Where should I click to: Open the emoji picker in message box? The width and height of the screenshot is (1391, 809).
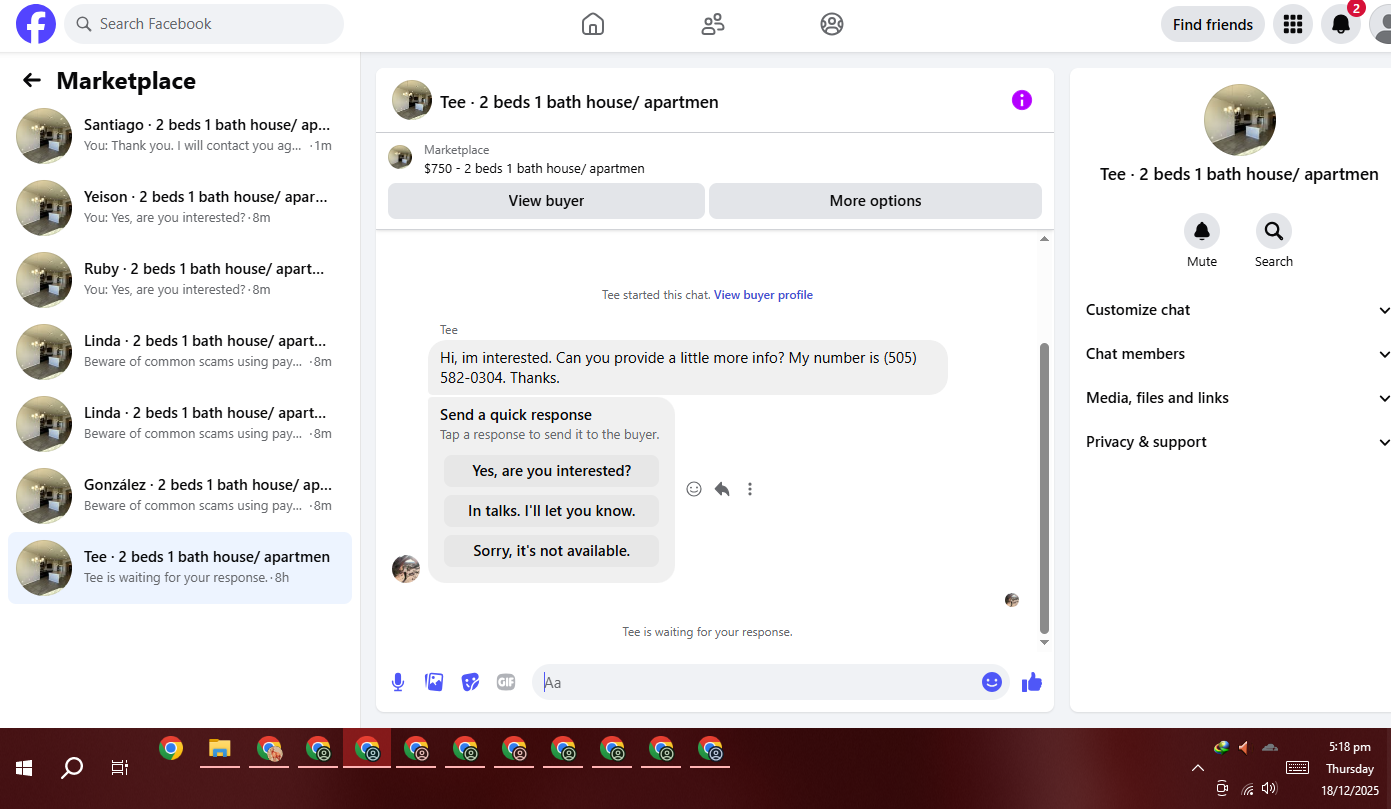tap(992, 682)
